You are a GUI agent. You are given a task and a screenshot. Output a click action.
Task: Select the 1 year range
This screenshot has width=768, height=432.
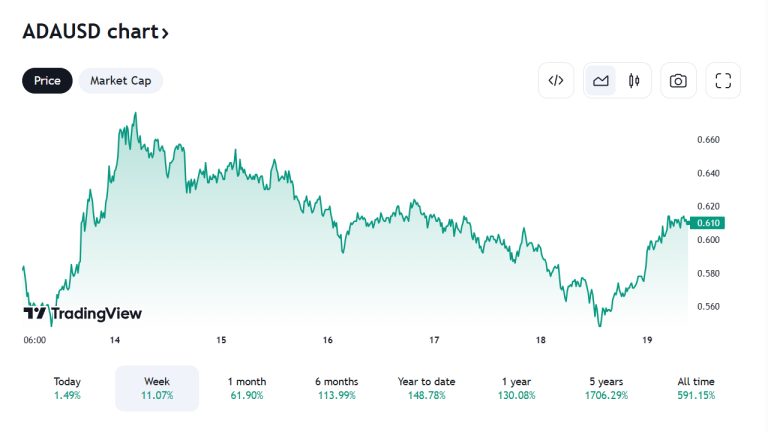pos(516,388)
